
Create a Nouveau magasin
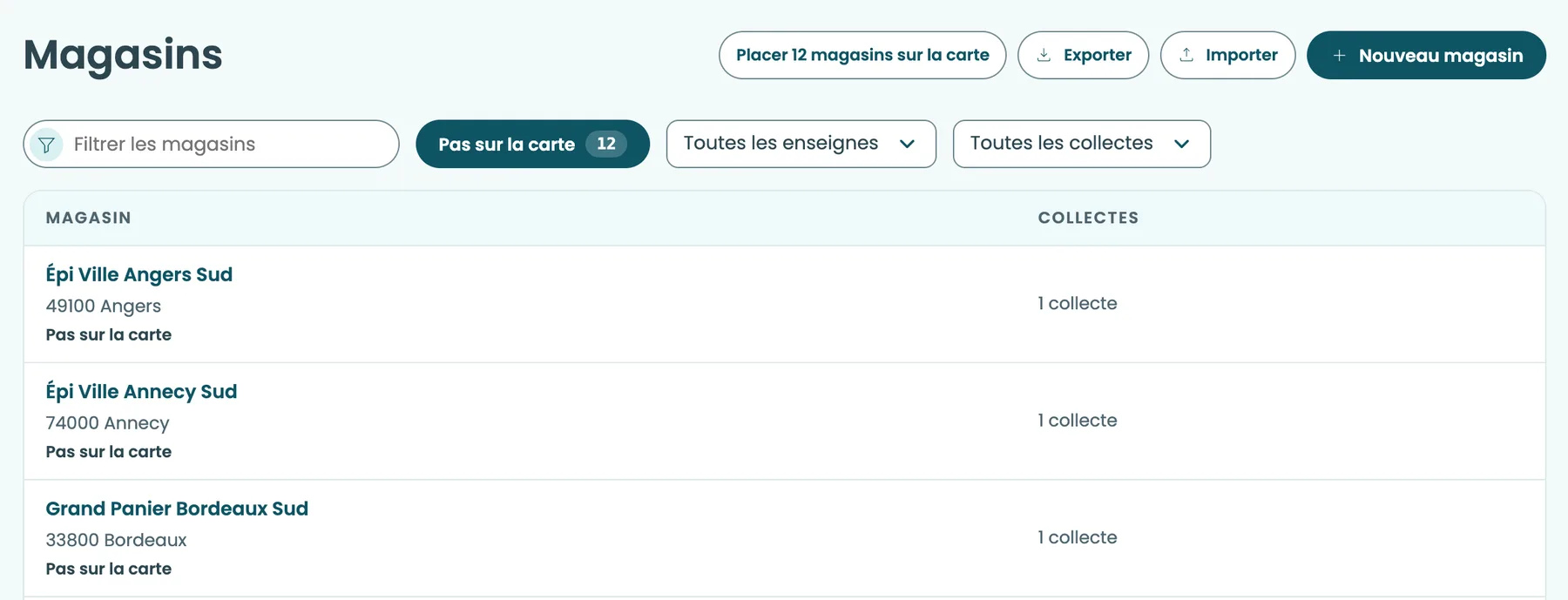(x=1426, y=55)
